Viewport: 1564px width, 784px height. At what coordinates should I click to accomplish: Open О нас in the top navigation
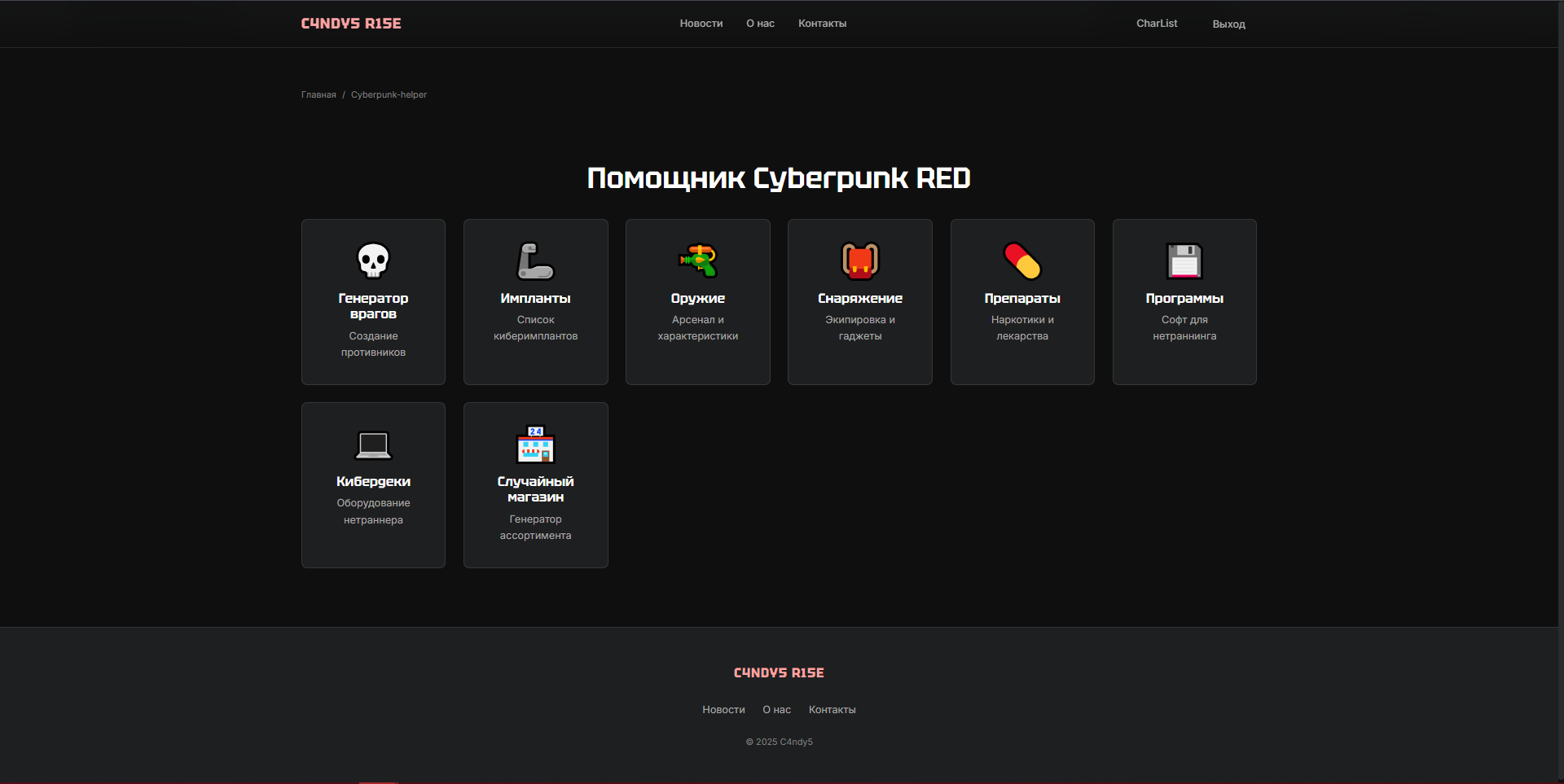[x=760, y=24]
